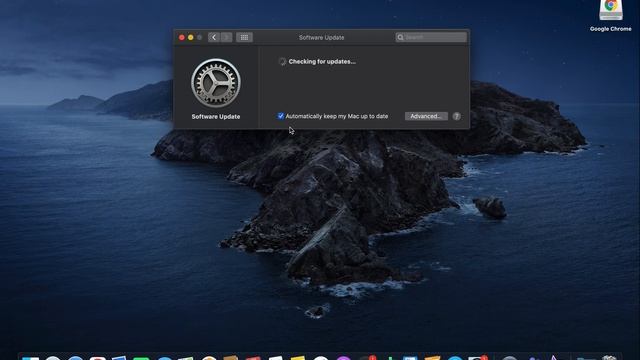This screenshot has width=640, height=360.
Task: Minimize the Software Update window
Action: tap(191, 38)
